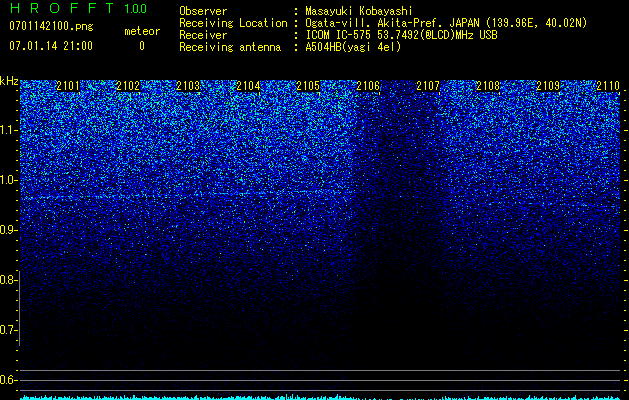Click the date stamp 07.01.14 21:00

(x=51, y=46)
